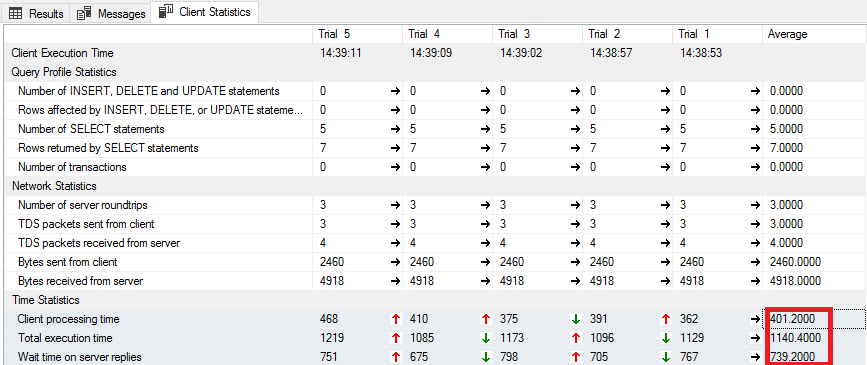Select the Client Statistics tab
867x365 pixels.
(x=205, y=12)
